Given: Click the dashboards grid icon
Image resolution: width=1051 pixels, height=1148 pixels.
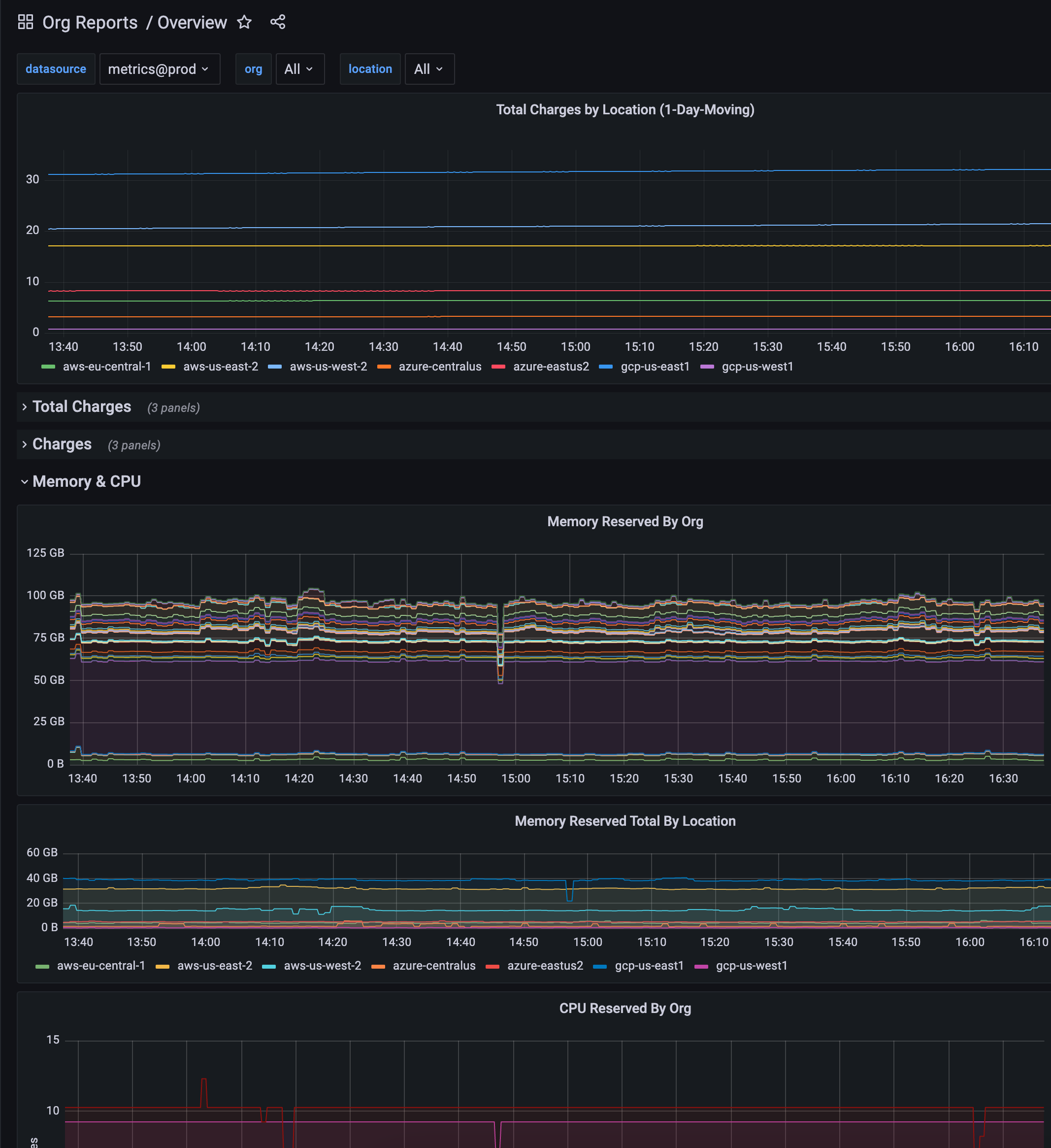Looking at the screenshot, I should coord(26,22).
